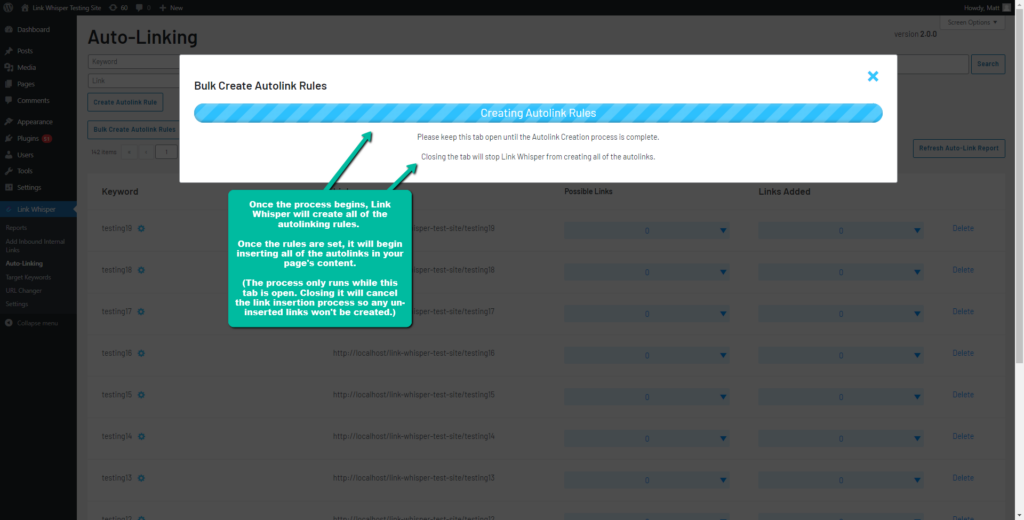Click the Keyword input field
1024x520 pixels.
pos(134,61)
